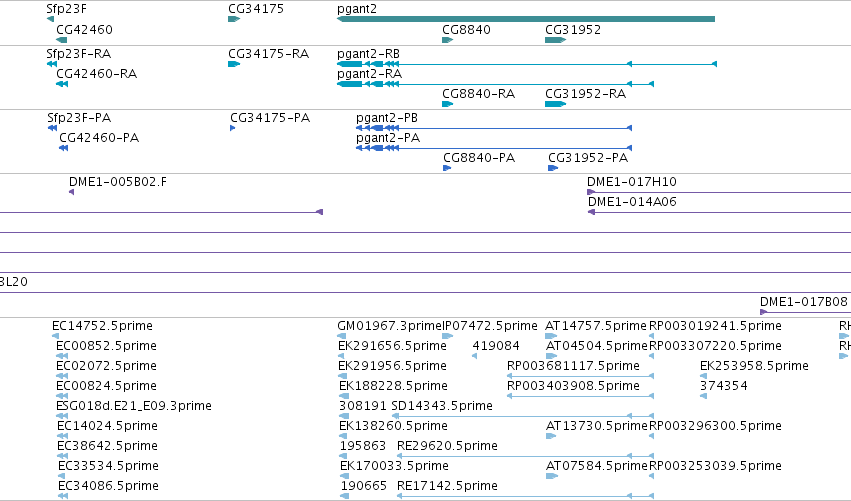
Task: Select the CG31952-PA protein label
Action: click(x=588, y=158)
